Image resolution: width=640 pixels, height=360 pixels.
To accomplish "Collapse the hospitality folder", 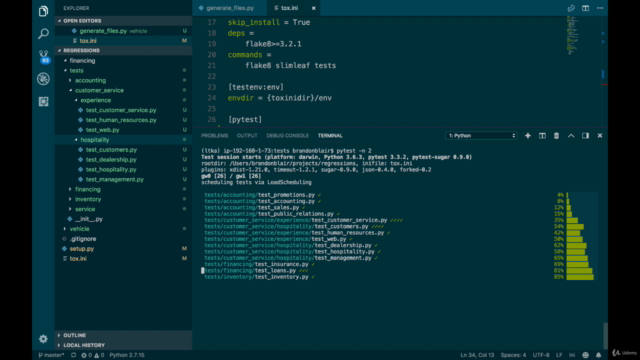I will [123, 140].
